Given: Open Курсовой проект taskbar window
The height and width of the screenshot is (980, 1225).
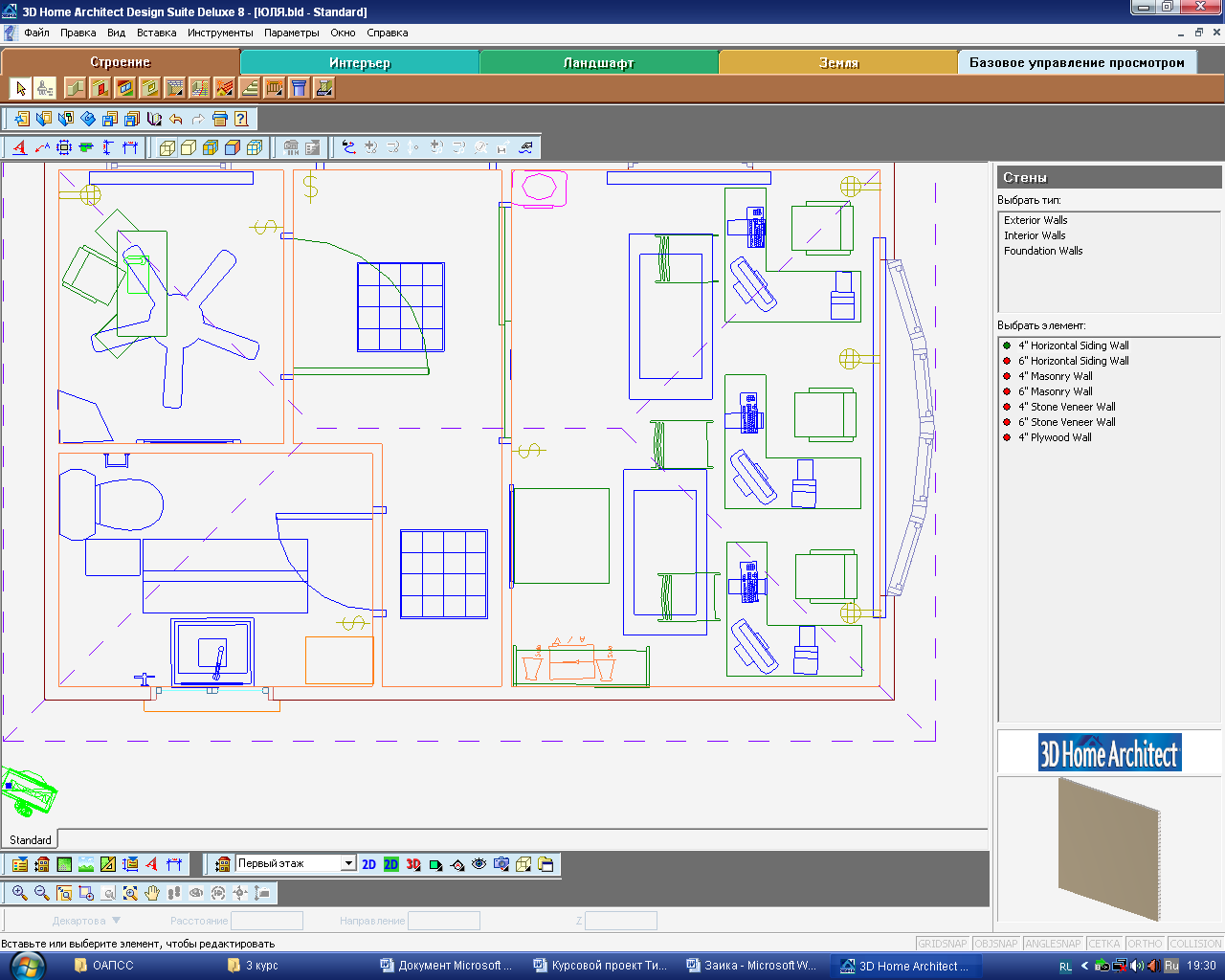Looking at the screenshot, I should click(x=600, y=966).
